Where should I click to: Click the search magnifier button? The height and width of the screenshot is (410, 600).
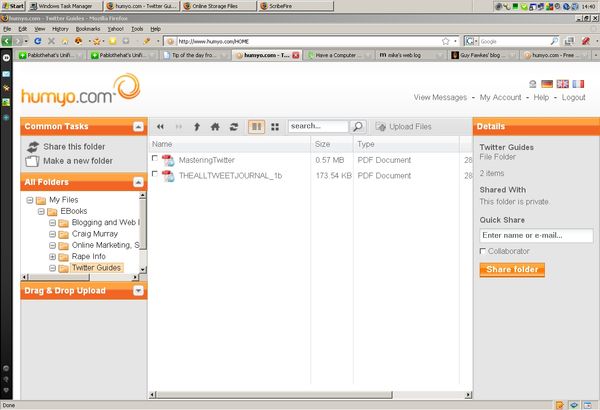[358, 127]
